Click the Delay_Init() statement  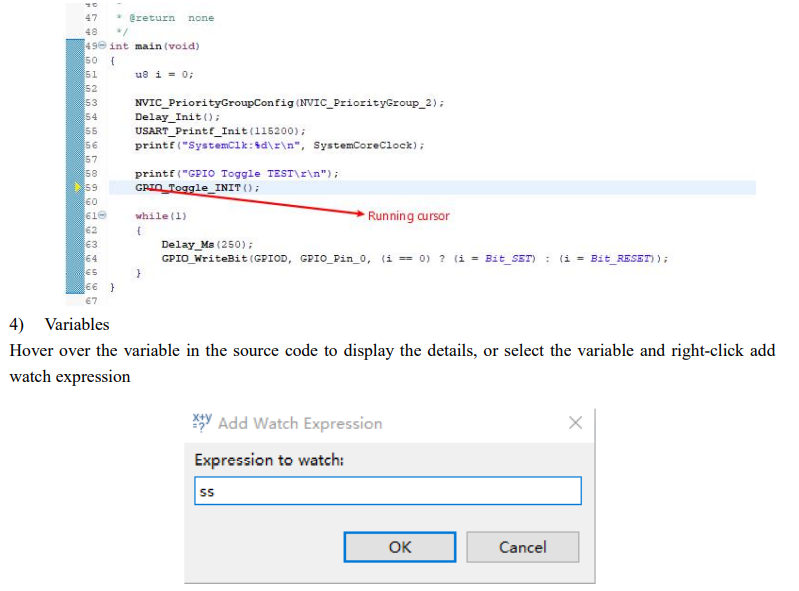(177, 117)
